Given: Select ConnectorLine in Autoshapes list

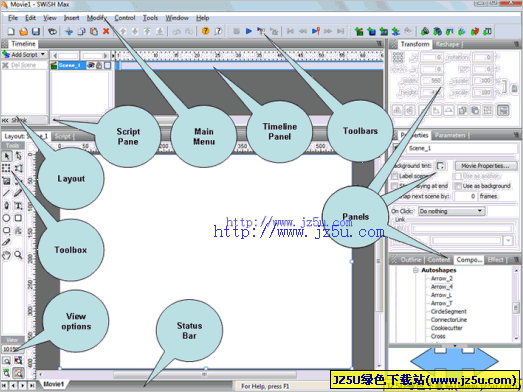Looking at the screenshot, I should tap(449, 320).
